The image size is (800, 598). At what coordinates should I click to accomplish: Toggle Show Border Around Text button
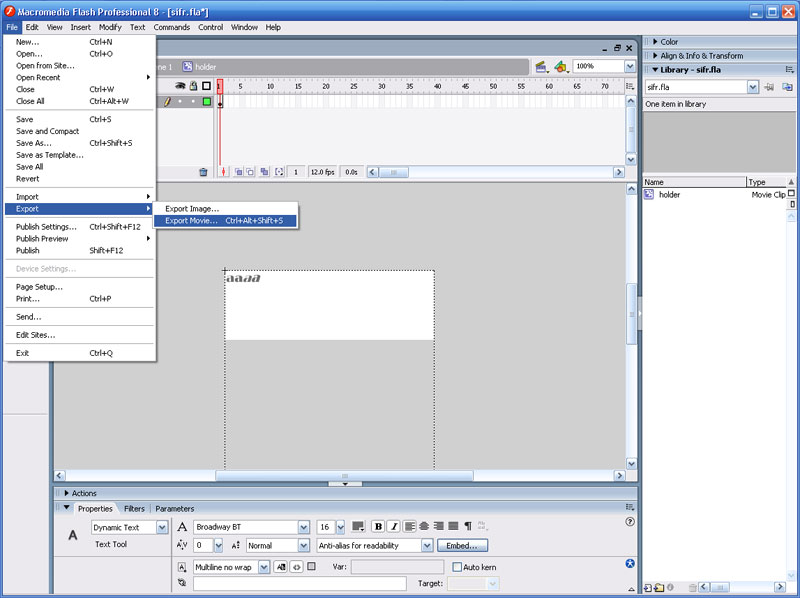pos(312,566)
